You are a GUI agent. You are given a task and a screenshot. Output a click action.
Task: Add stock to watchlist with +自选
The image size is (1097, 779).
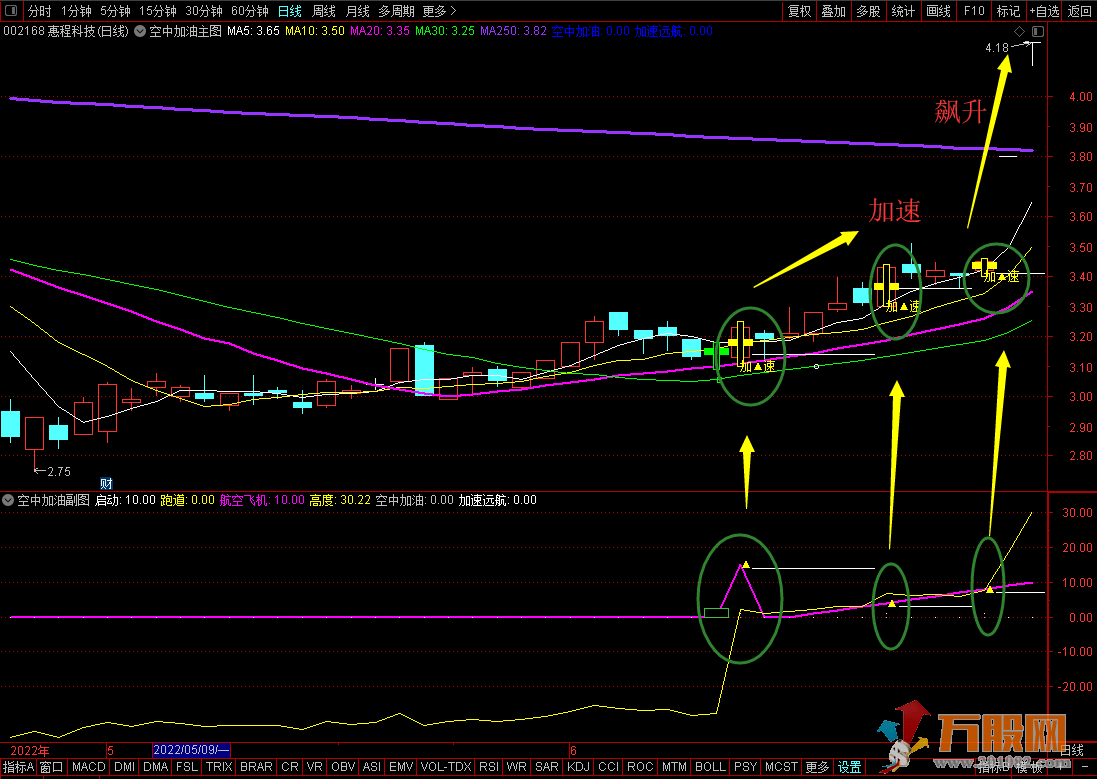click(x=1045, y=11)
